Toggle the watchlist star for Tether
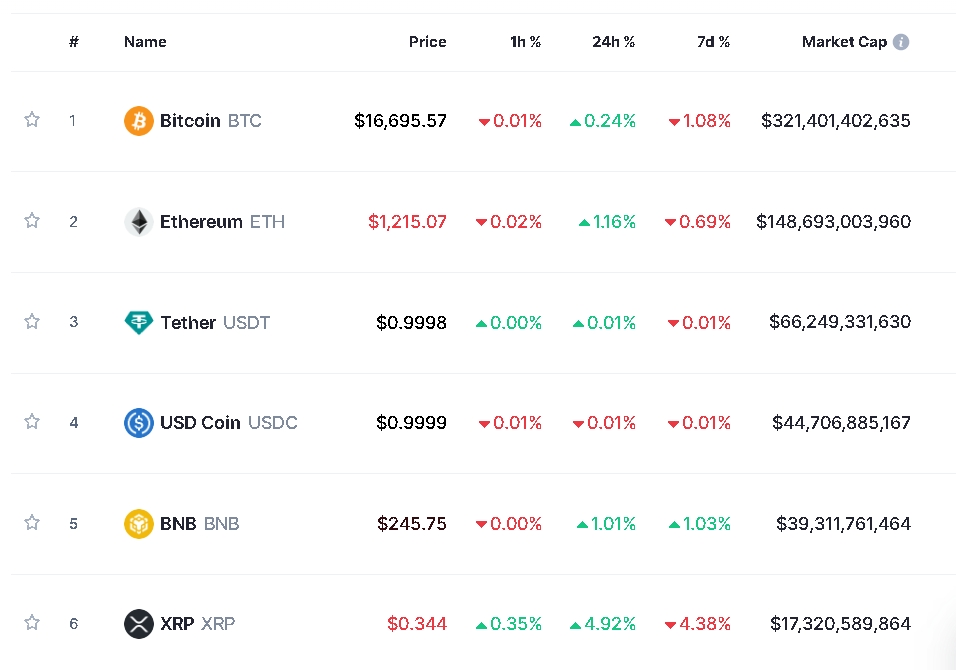This screenshot has width=956, height=670. (x=32, y=321)
